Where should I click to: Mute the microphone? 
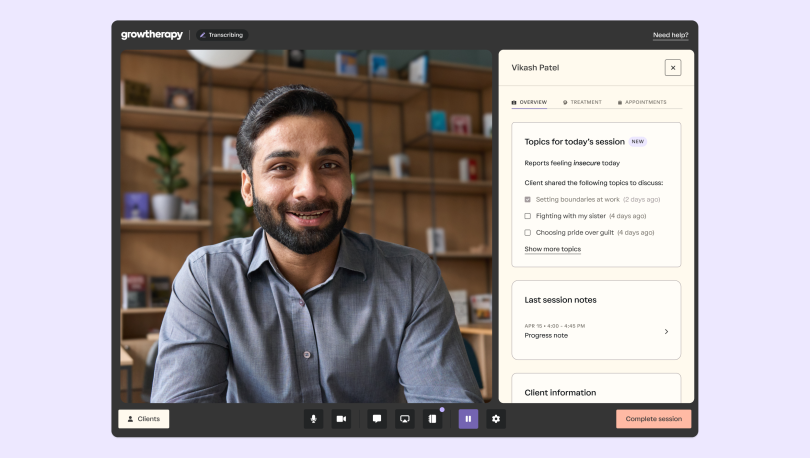click(x=313, y=419)
